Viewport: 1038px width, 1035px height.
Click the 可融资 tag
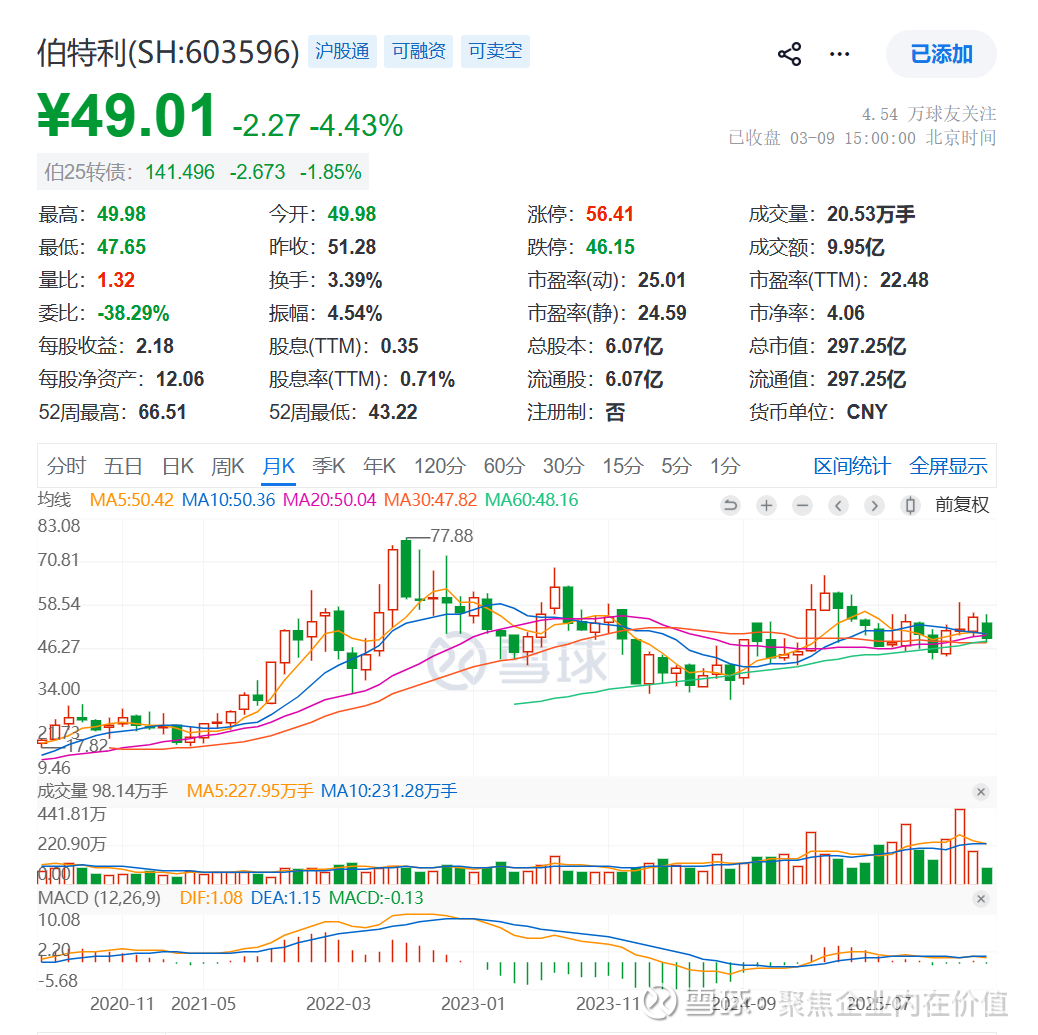click(418, 51)
